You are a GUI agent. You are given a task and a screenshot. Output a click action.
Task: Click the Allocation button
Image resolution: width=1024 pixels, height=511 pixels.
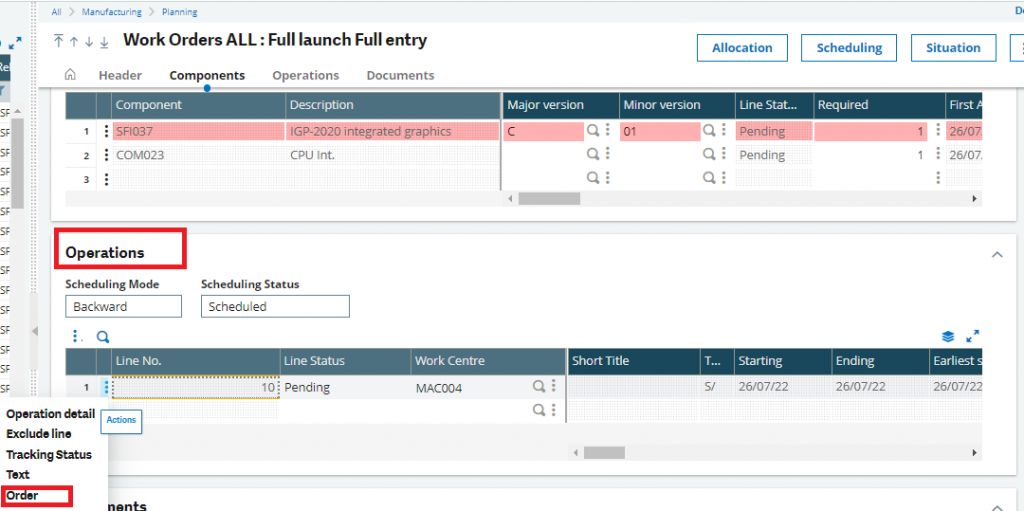[742, 48]
